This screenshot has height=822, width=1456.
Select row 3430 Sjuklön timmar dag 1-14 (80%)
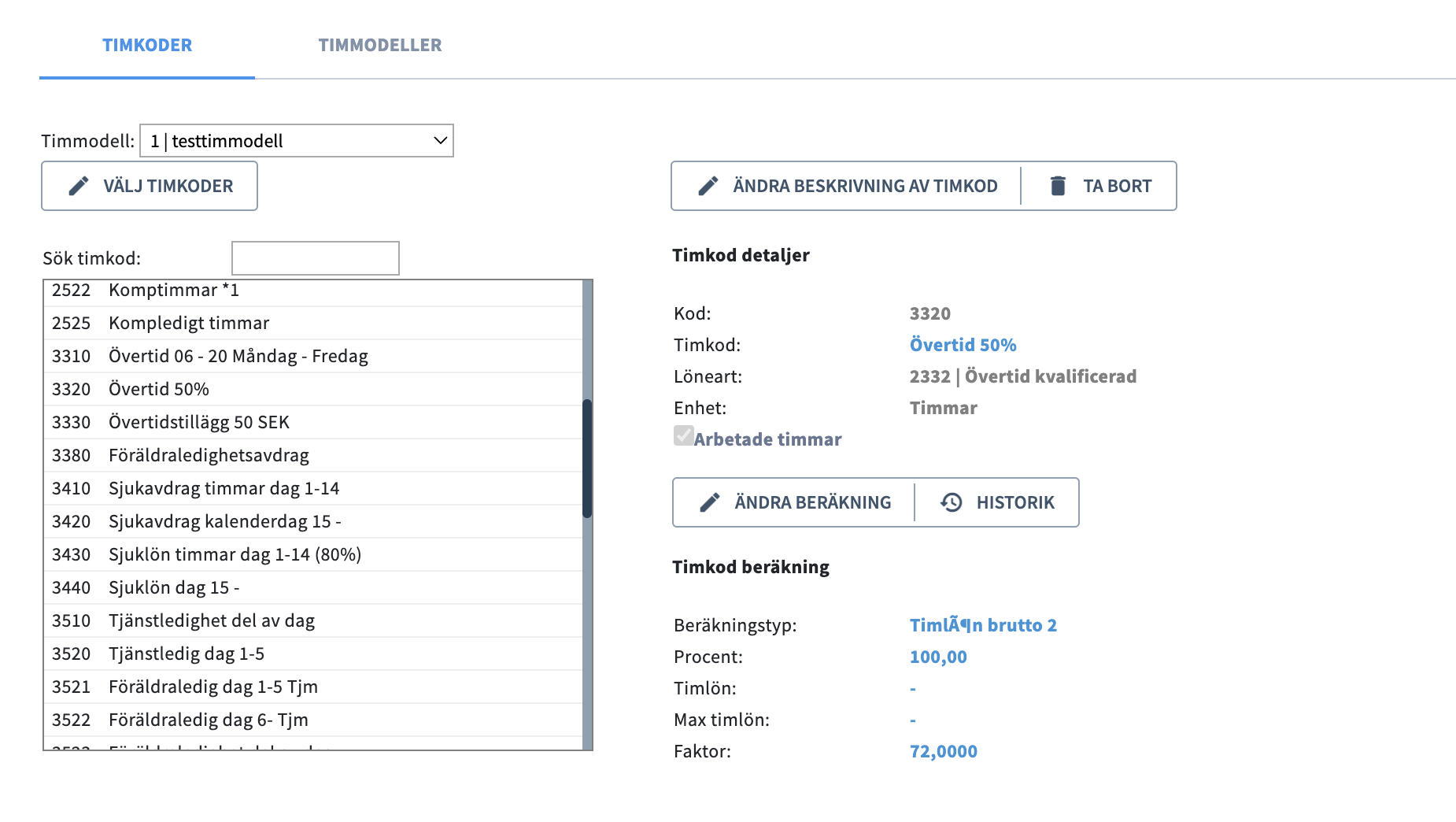tap(313, 554)
